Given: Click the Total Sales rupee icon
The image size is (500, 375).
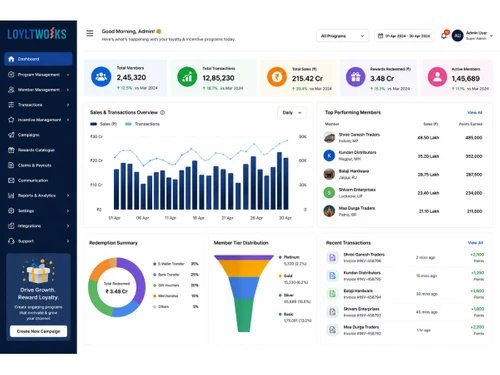Looking at the screenshot, I should click(277, 77).
